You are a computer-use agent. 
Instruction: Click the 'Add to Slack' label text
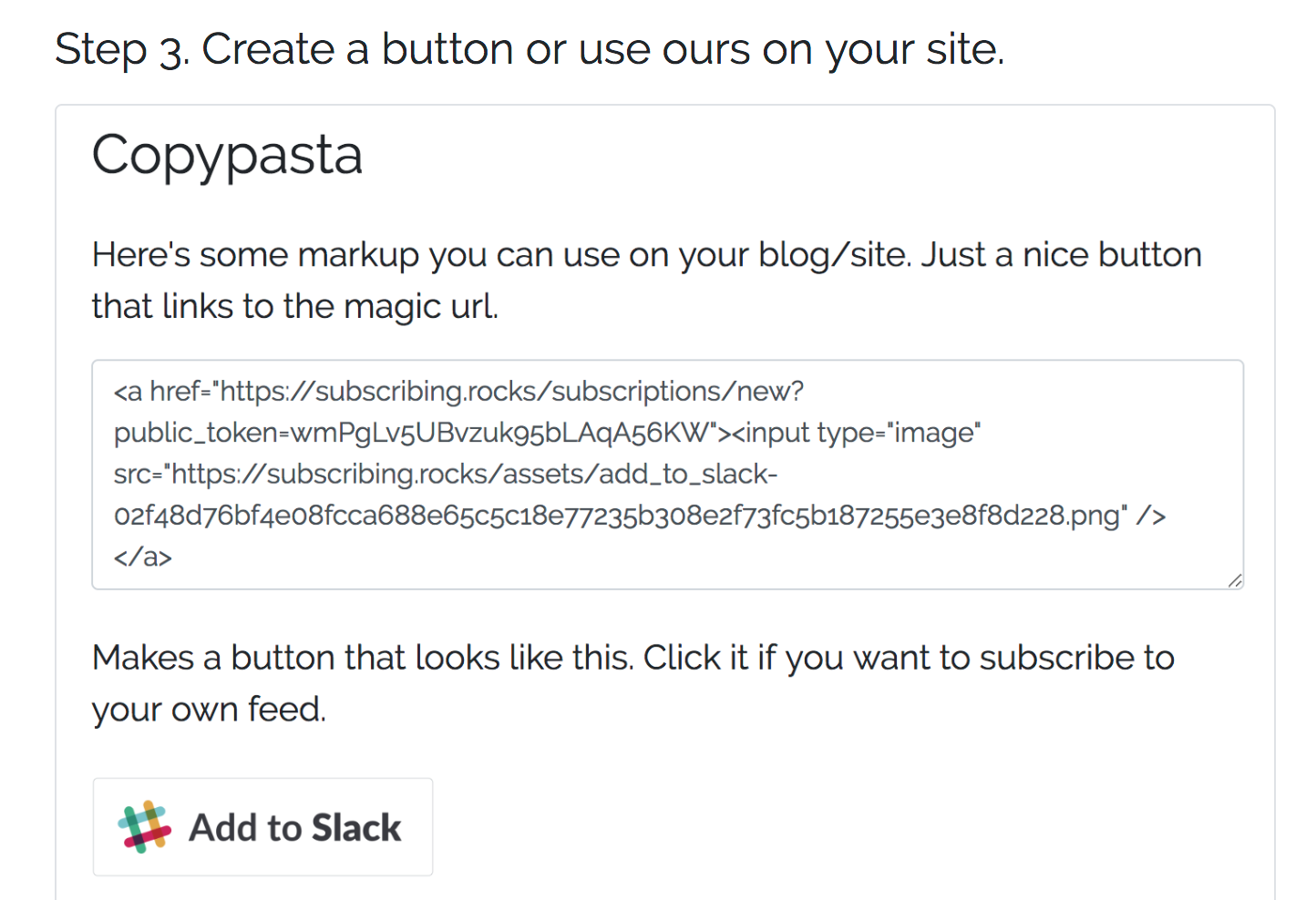pos(294,828)
